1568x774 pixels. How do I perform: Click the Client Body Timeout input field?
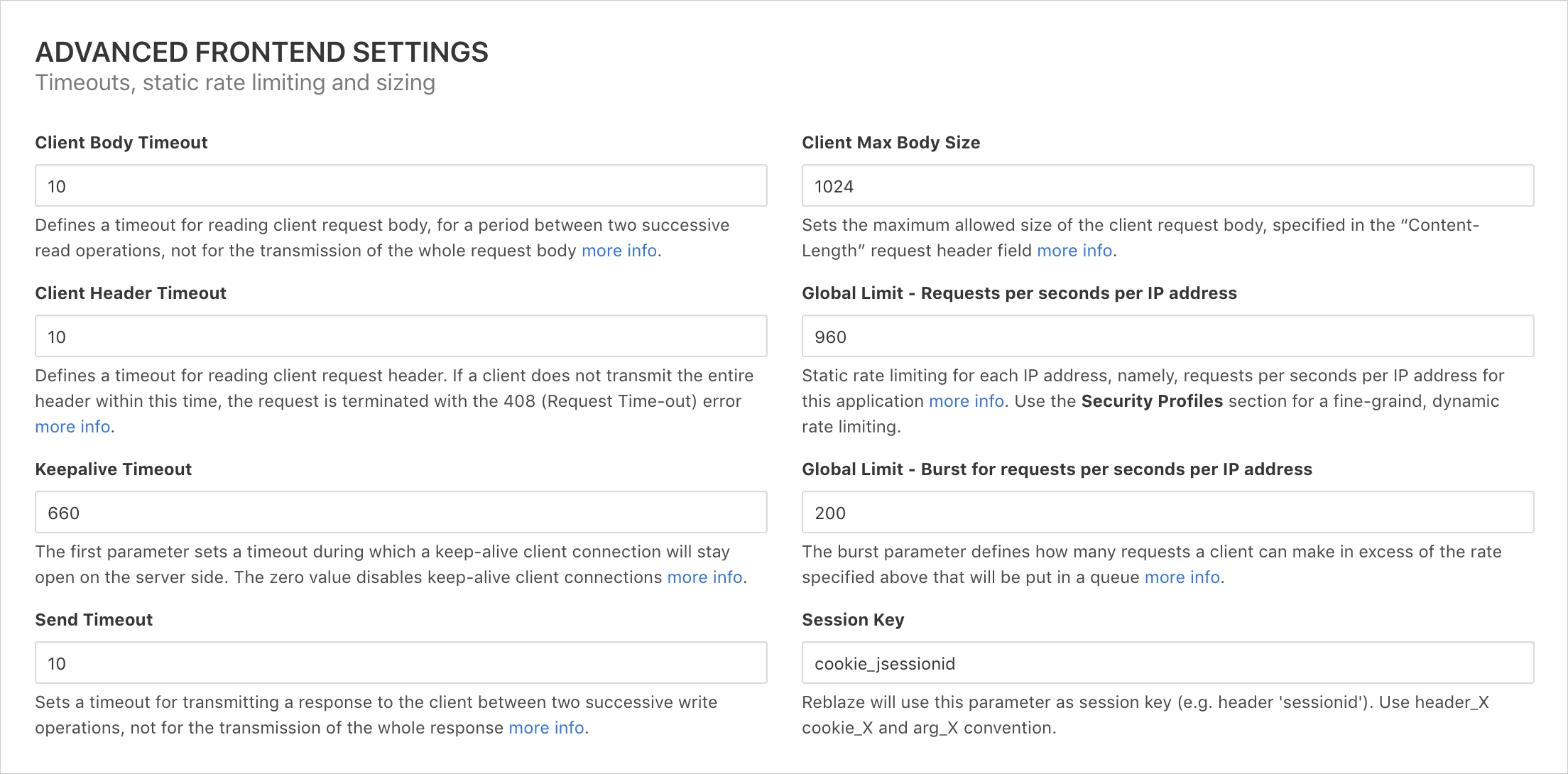401,186
